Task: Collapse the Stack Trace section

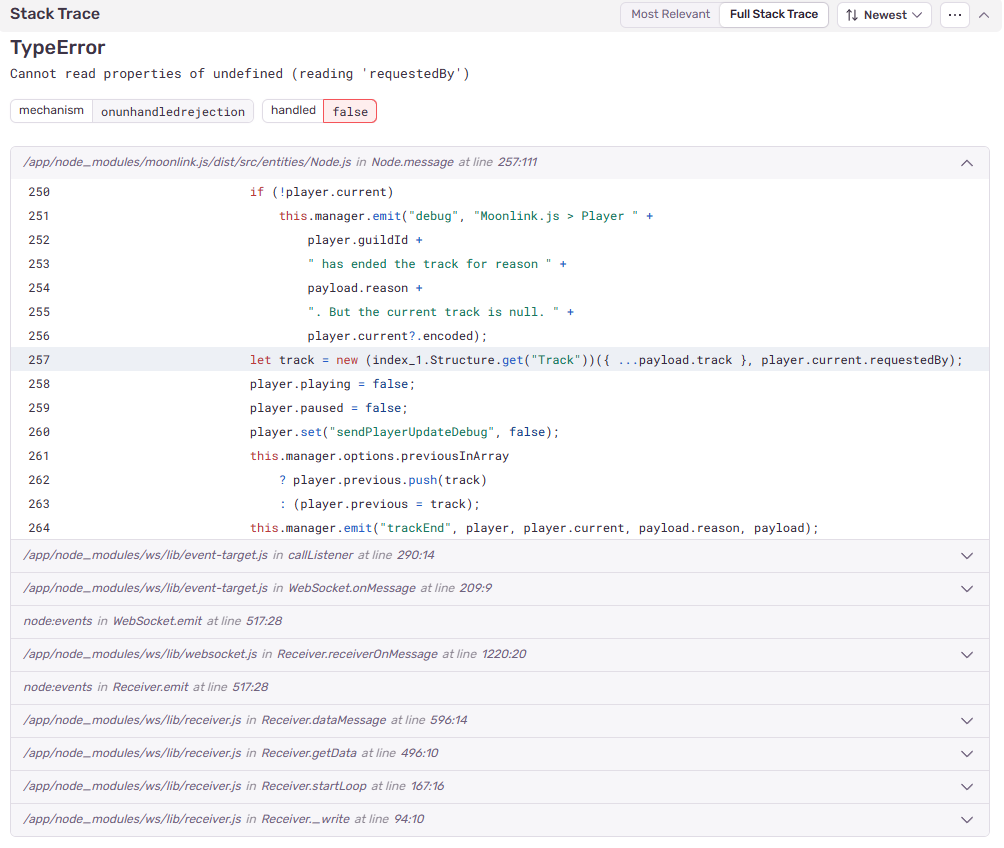Action: click(985, 15)
